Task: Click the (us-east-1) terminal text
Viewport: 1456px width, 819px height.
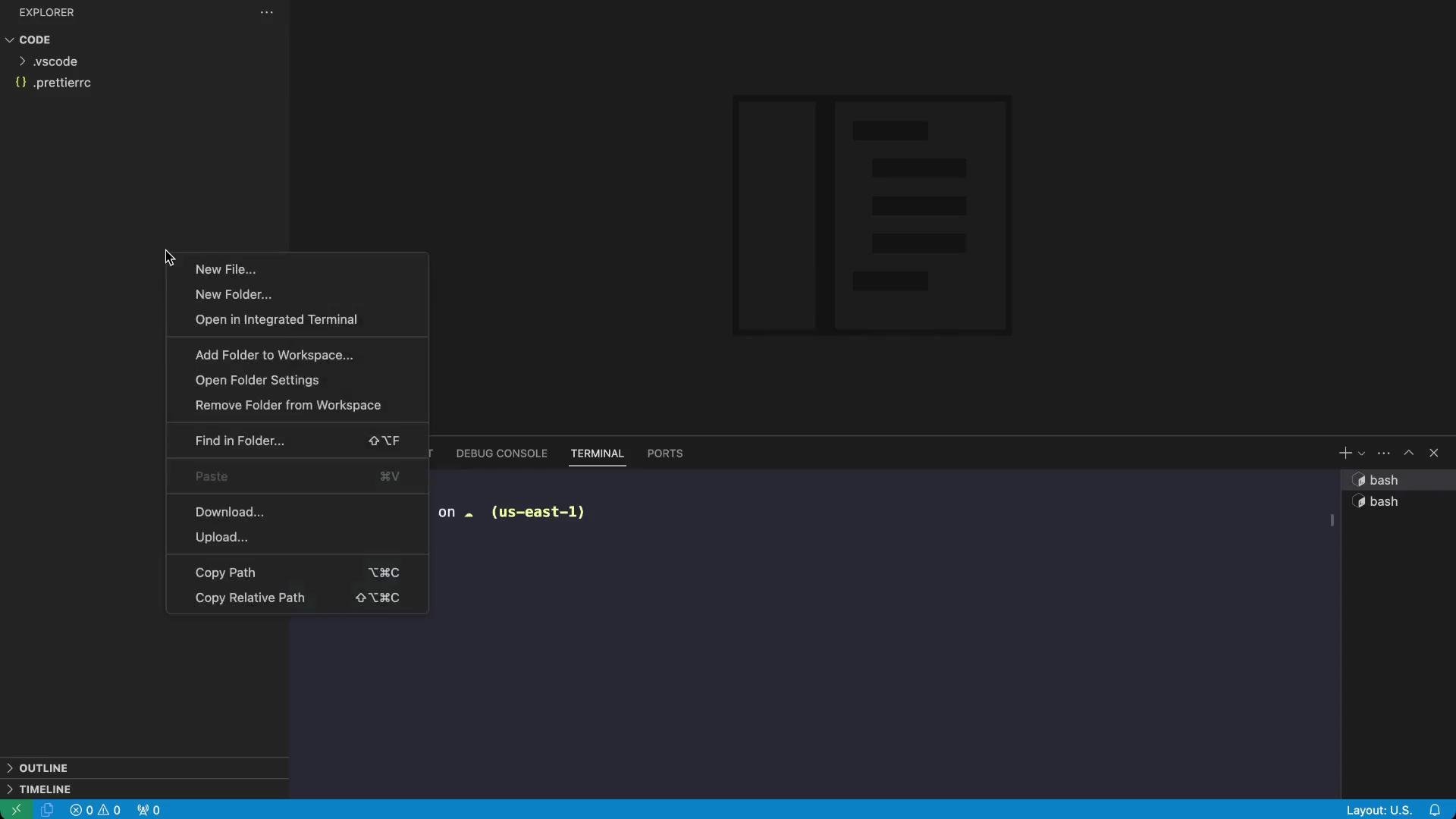Action: tap(538, 512)
